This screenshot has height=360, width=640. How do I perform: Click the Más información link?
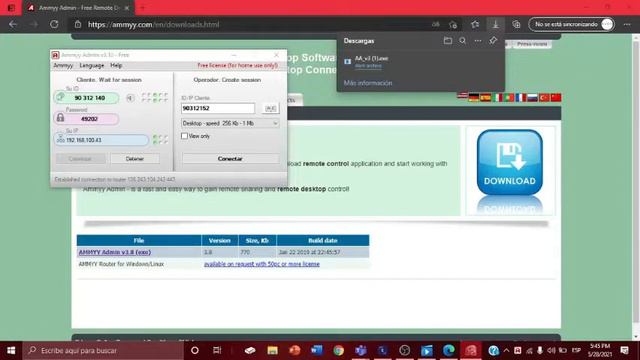(x=368, y=83)
